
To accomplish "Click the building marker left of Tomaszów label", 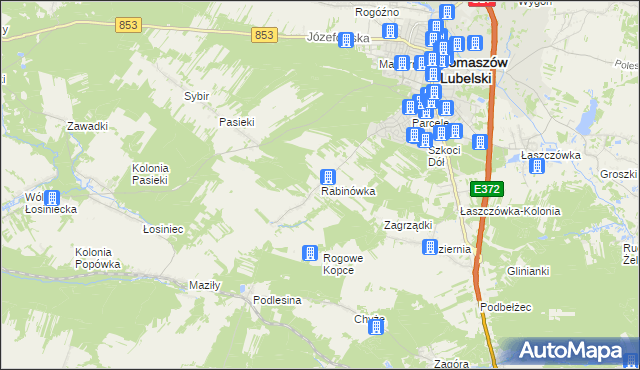I will [402, 63].
